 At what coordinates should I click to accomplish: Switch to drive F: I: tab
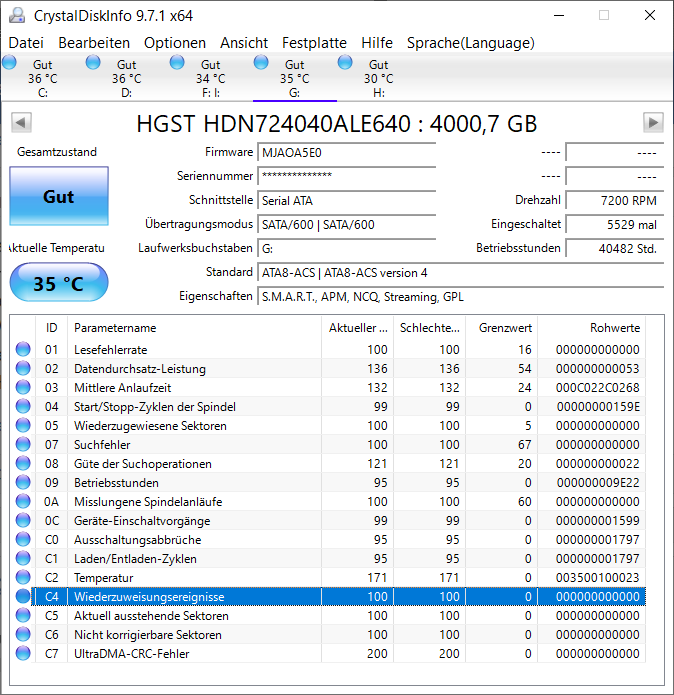[210, 78]
